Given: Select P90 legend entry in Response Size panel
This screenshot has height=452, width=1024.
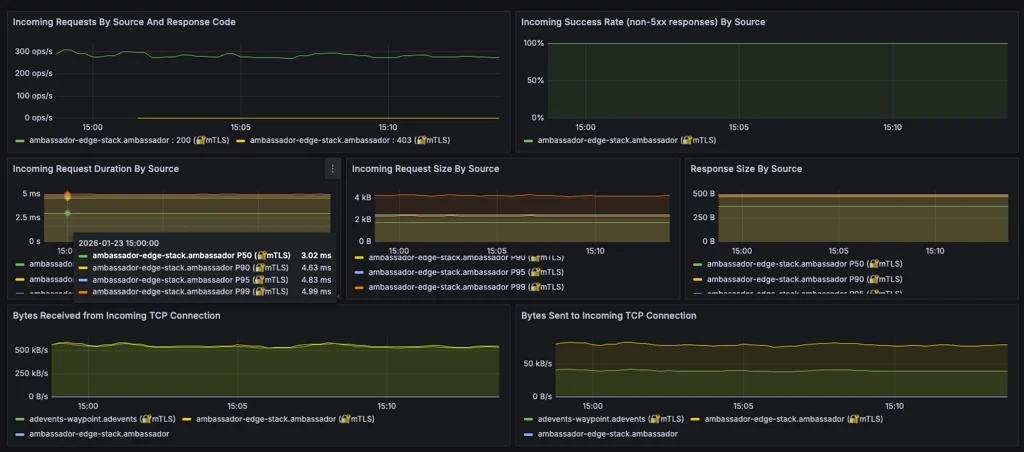Looking at the screenshot, I should pos(805,280).
